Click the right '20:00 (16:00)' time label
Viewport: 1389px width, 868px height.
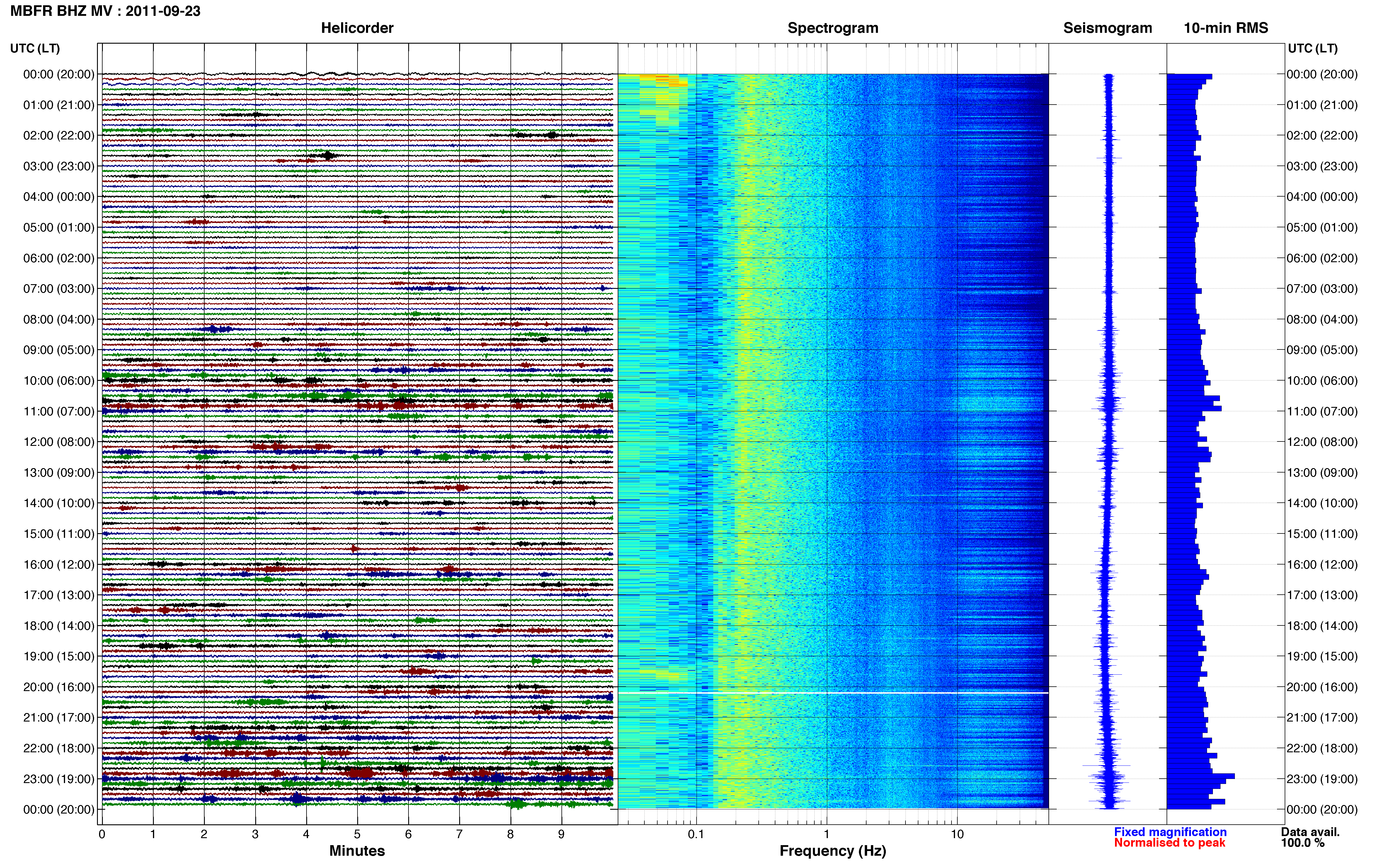1322,687
